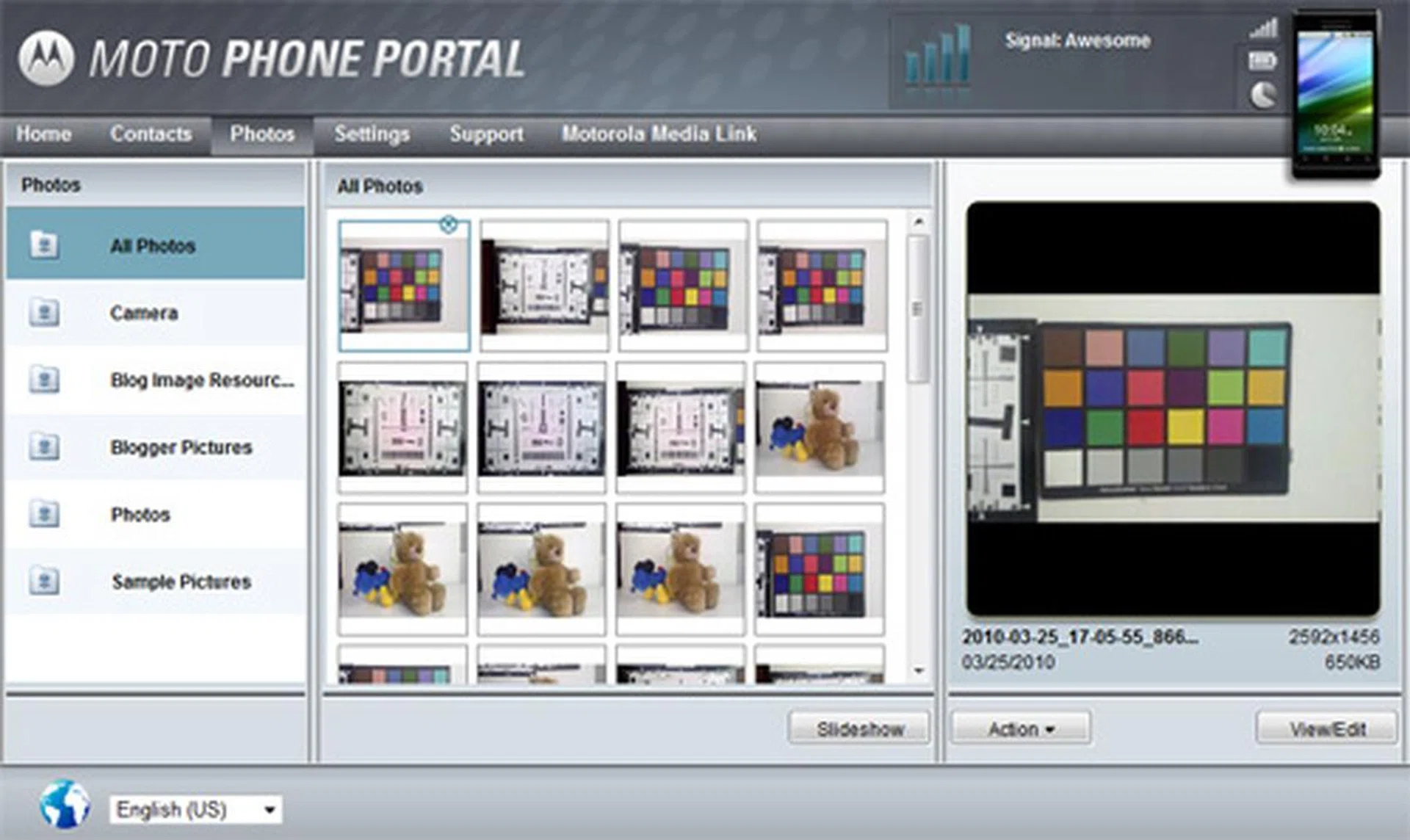1410x840 pixels.
Task: Click the Motorola logo icon
Action: tap(46, 58)
